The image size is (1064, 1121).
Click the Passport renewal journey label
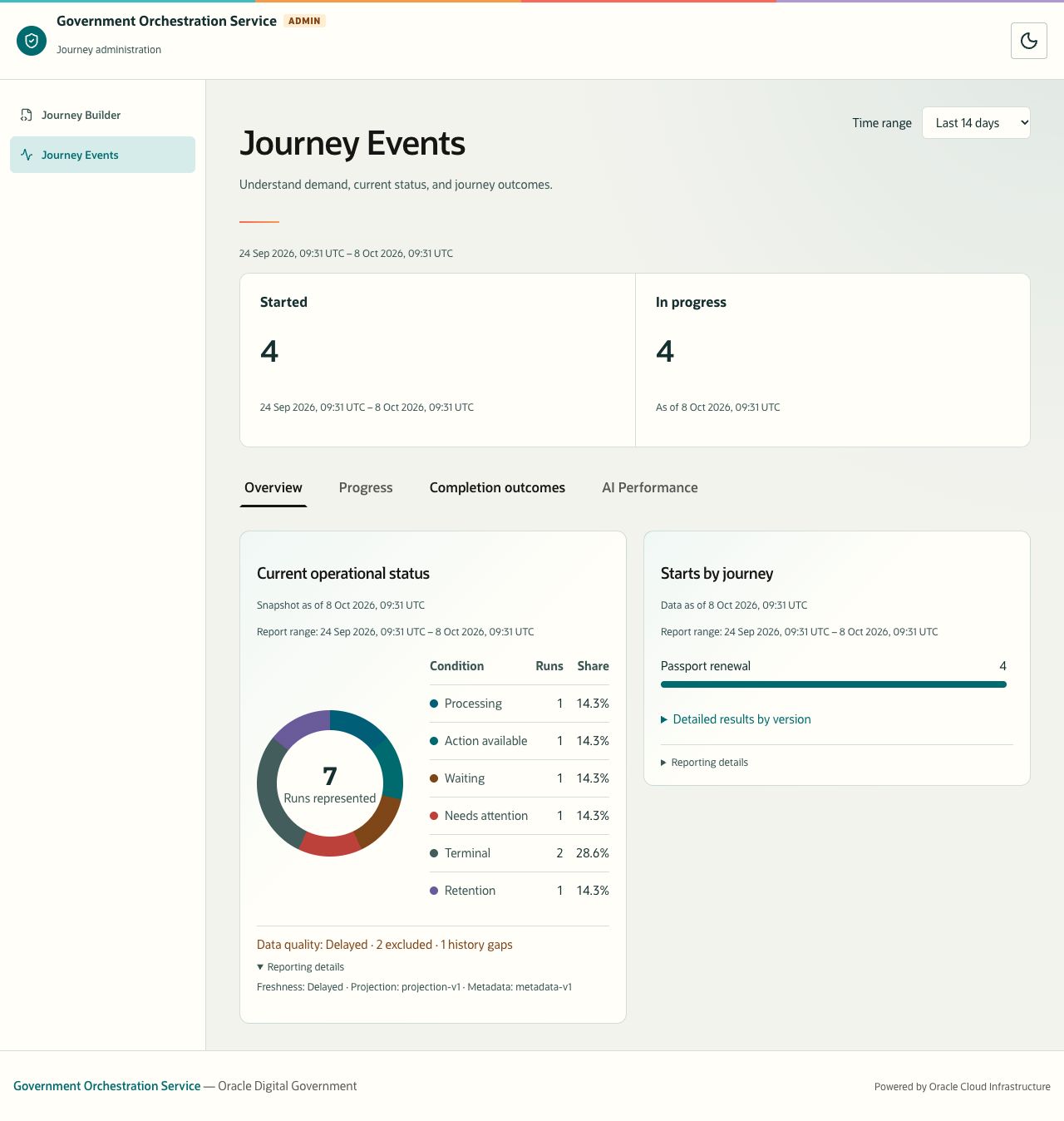pyautogui.click(x=706, y=666)
